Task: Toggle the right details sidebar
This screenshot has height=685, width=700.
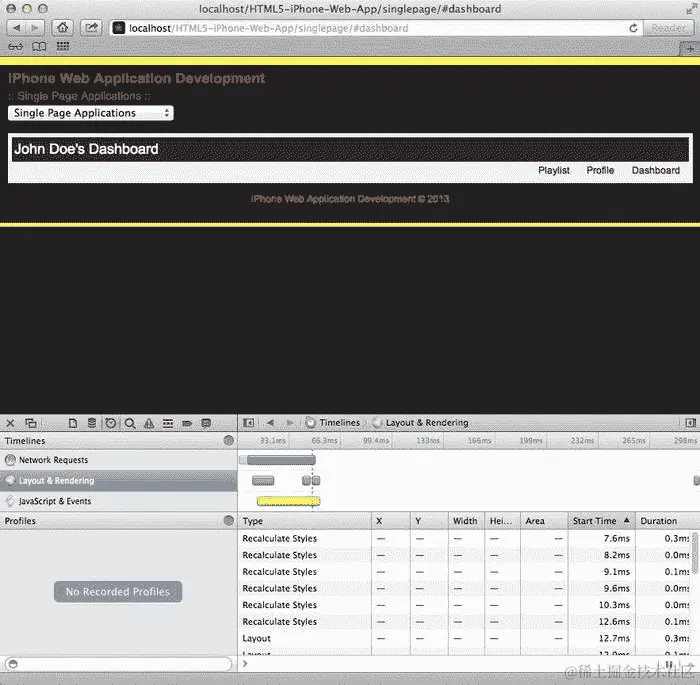Action: (x=690, y=422)
